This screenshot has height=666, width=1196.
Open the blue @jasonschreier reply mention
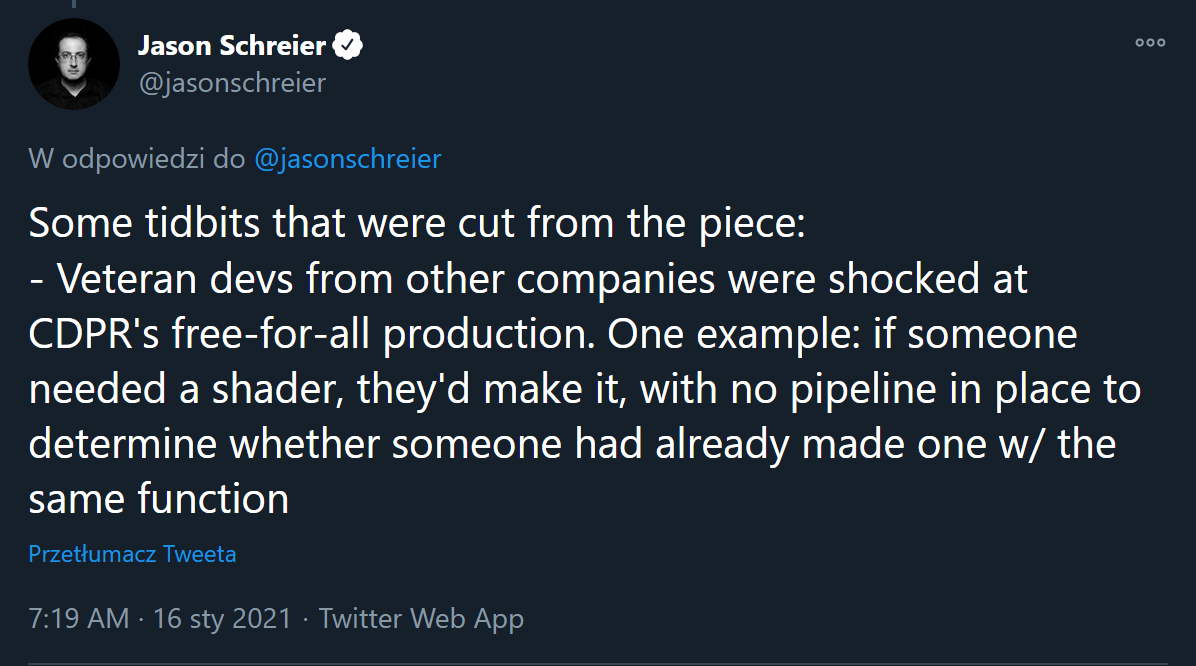point(347,158)
